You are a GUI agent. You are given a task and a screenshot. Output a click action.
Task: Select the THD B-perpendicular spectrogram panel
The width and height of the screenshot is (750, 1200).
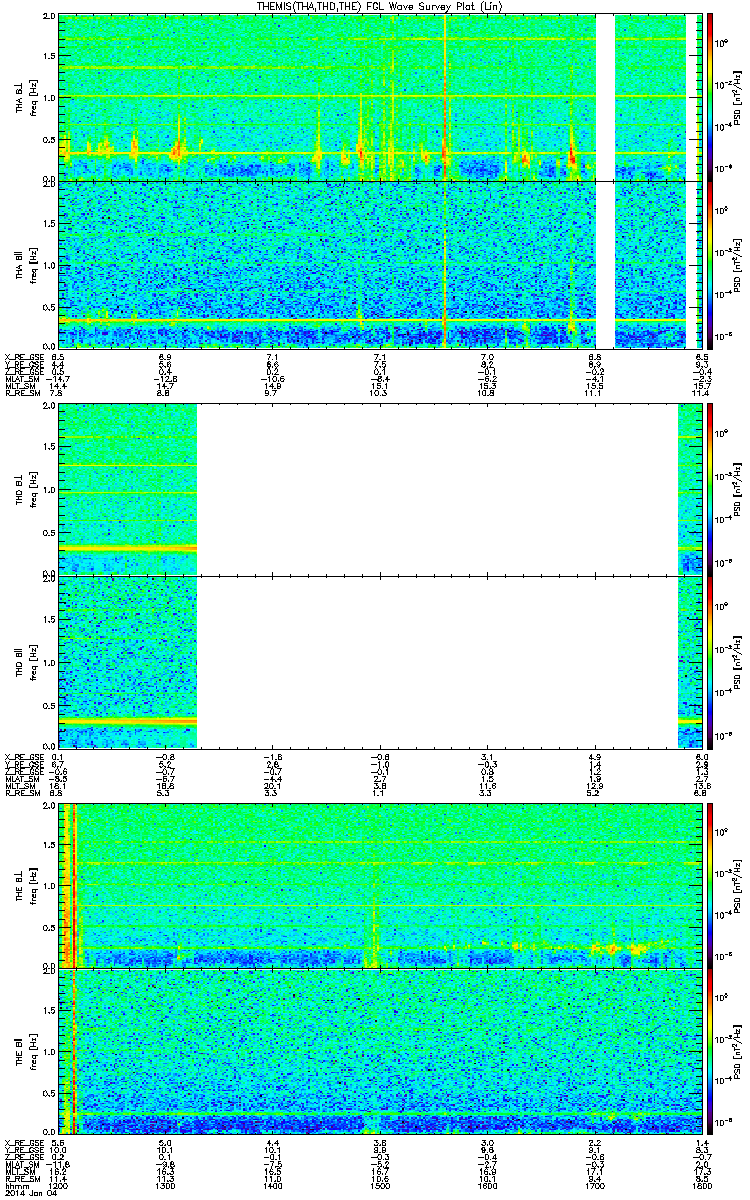coord(379,488)
